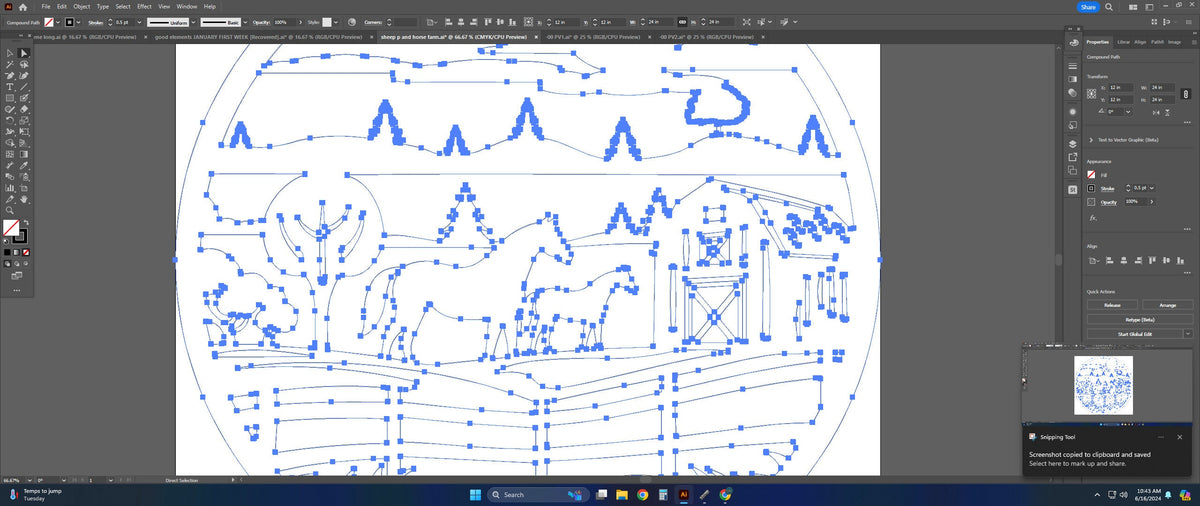The image size is (1200, 506).
Task: Click the Recolor Artwork wheel icon in control bar
Action: tap(351, 22)
